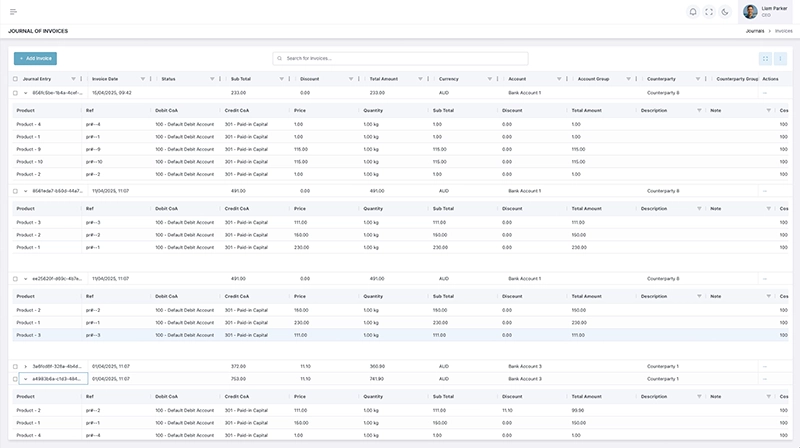Open Liam Parker's profile avatar
800x448 pixels.
coord(750,12)
